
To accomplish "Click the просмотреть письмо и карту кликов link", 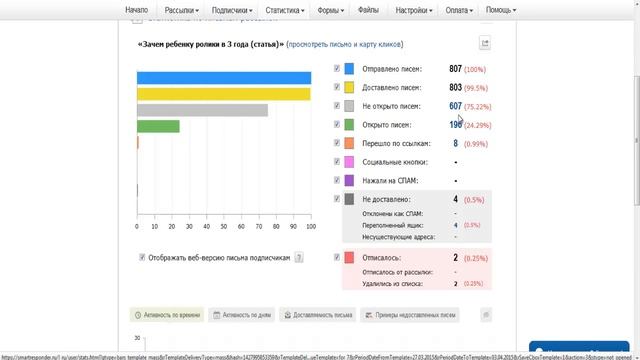I will pos(345,44).
